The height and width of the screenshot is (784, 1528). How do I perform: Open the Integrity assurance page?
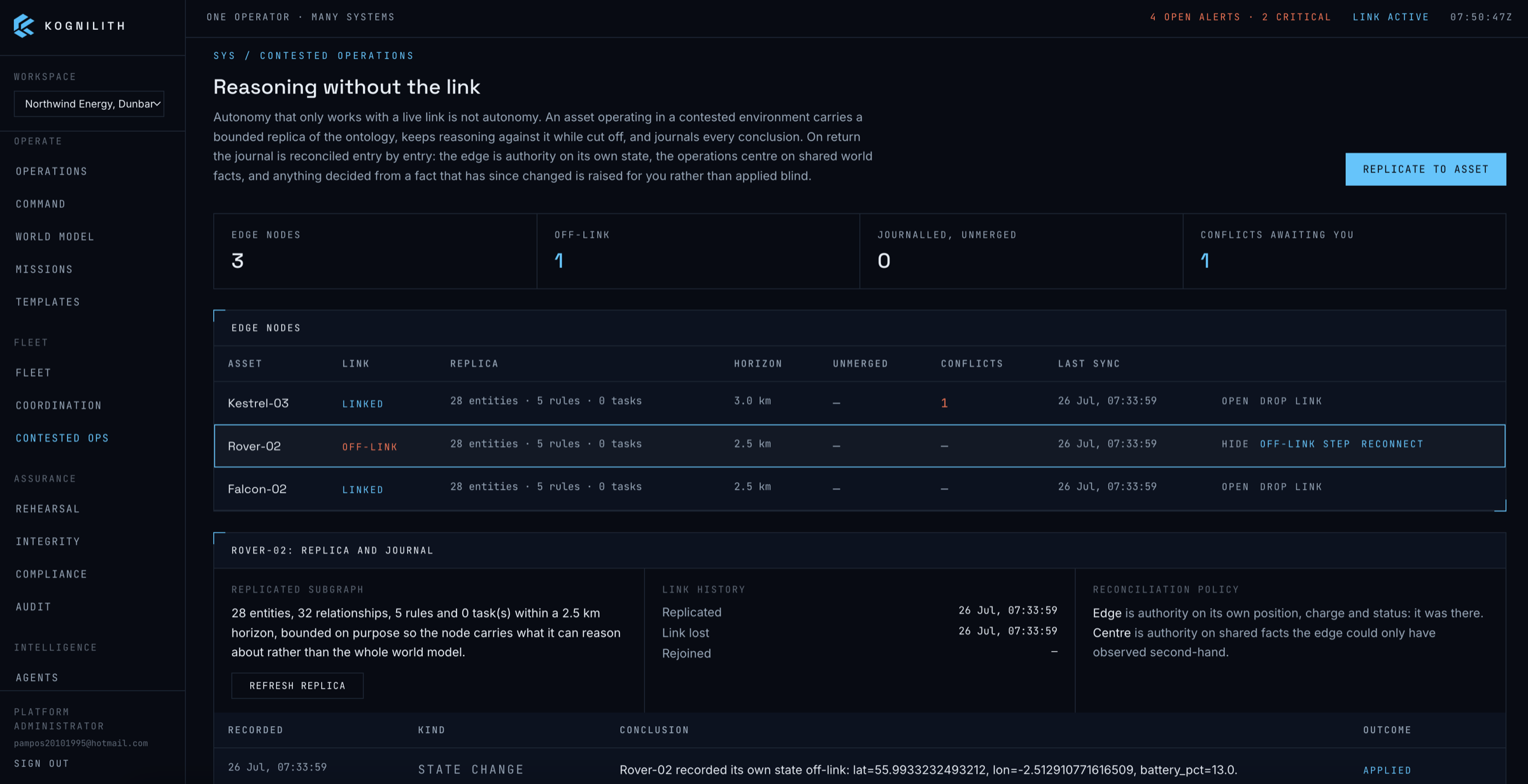click(48, 542)
